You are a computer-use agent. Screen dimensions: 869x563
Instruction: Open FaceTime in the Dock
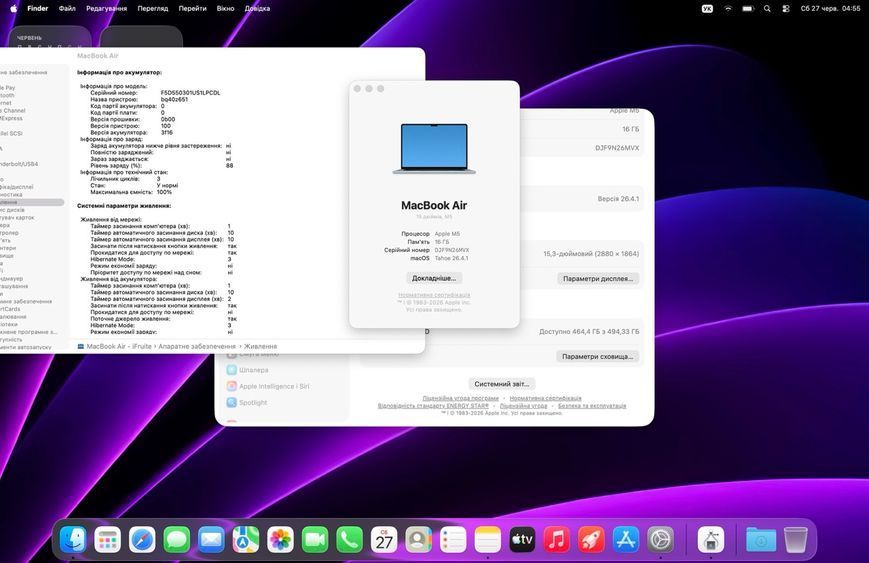(x=315, y=539)
